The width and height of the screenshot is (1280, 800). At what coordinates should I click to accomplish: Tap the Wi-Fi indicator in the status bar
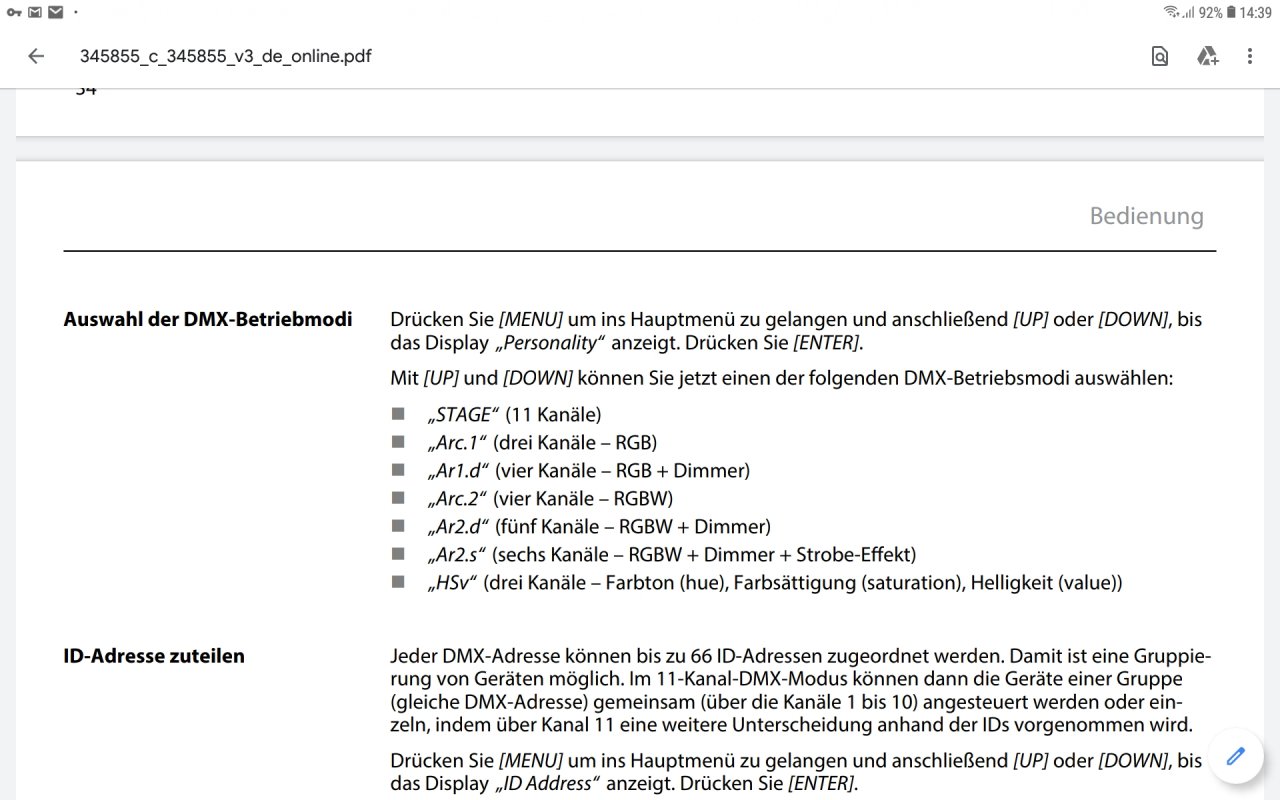point(1171,13)
